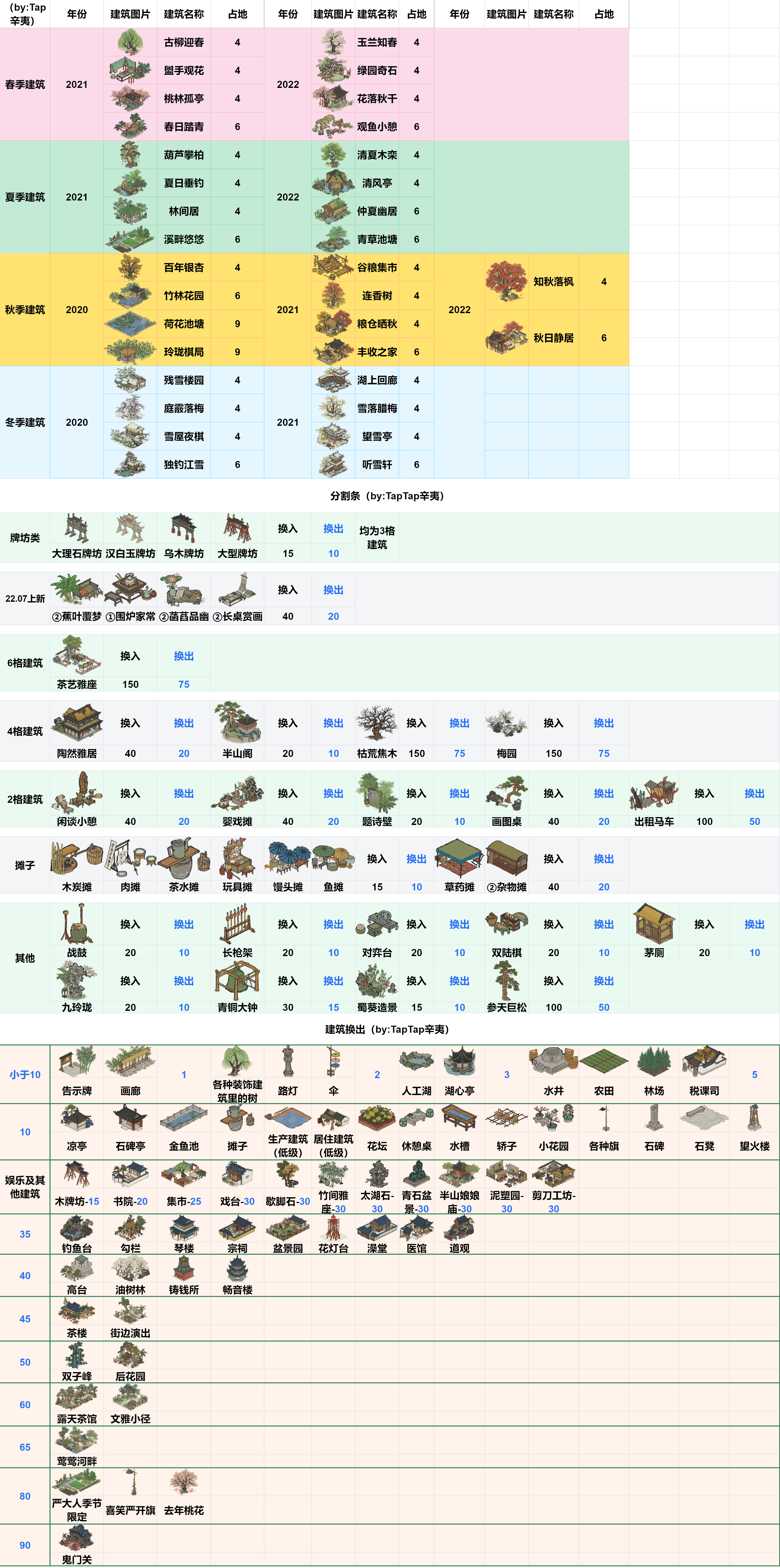Click the 知秋落枫 maple tree image
Image resolution: width=780 pixels, height=1568 pixels.
[x=506, y=281]
